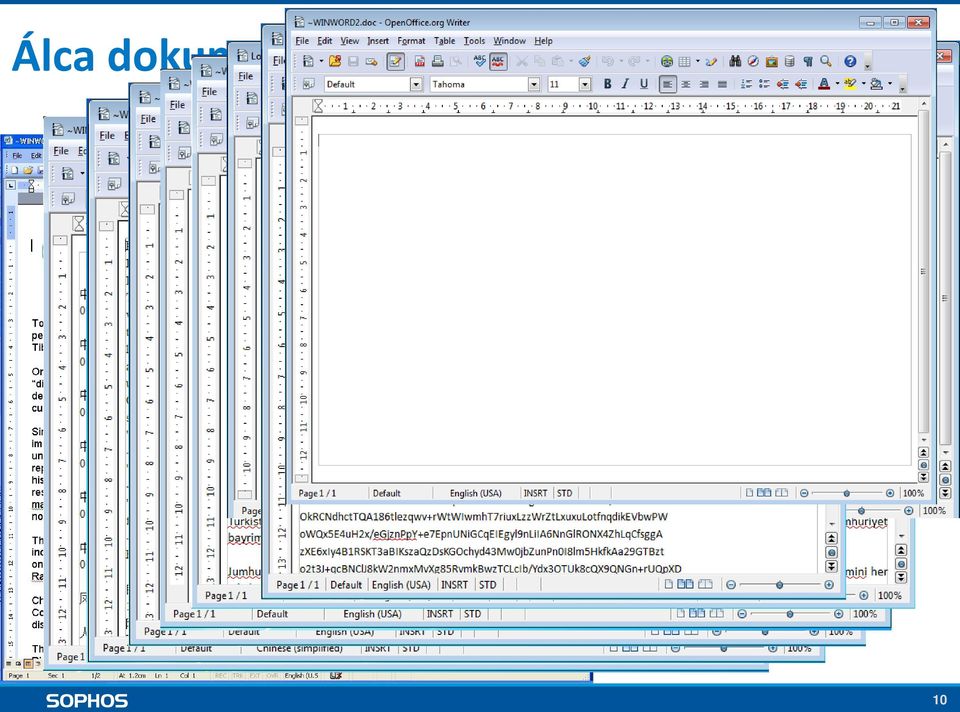Expand Table icon dropdown arrow in front toolbar
The height and width of the screenshot is (712, 960).
click(x=697, y=61)
